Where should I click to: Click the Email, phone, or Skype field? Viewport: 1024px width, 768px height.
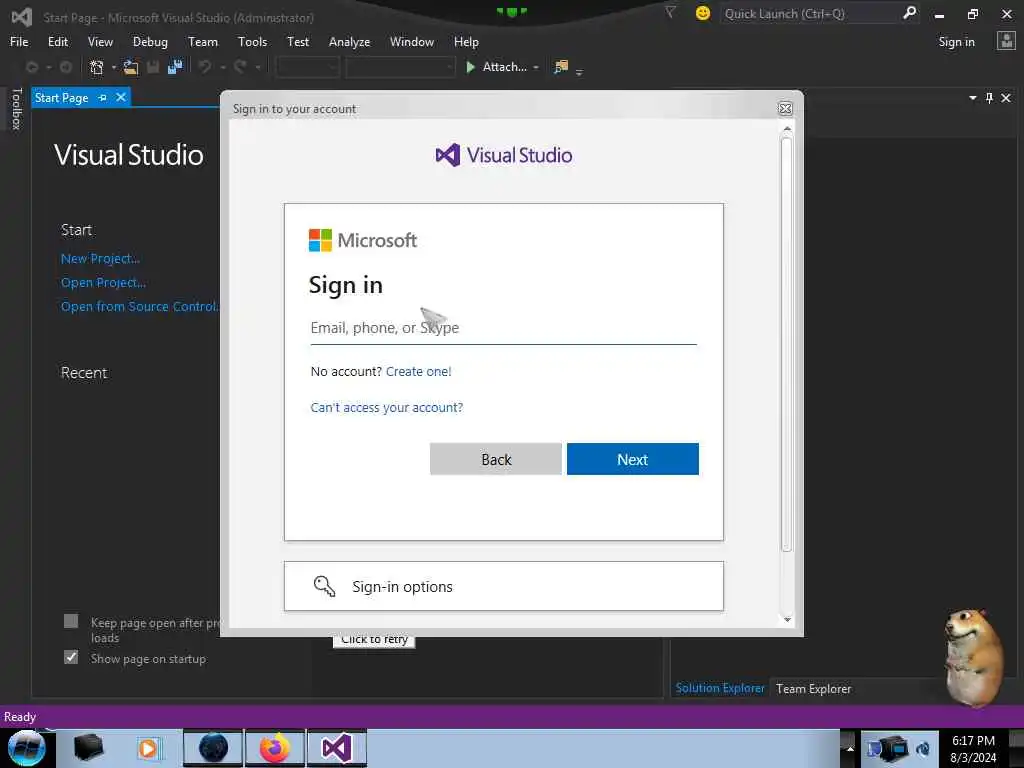click(504, 328)
